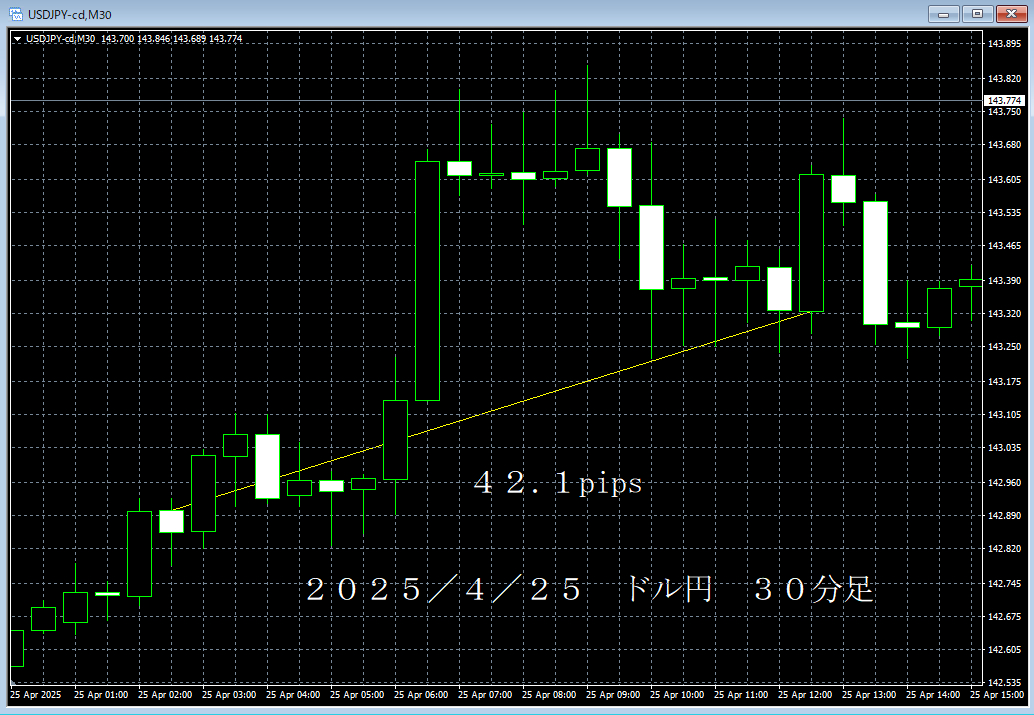The height and width of the screenshot is (715, 1034).
Task: Maximize the USDJPY-cd,M30 chart window
Action: (977, 14)
